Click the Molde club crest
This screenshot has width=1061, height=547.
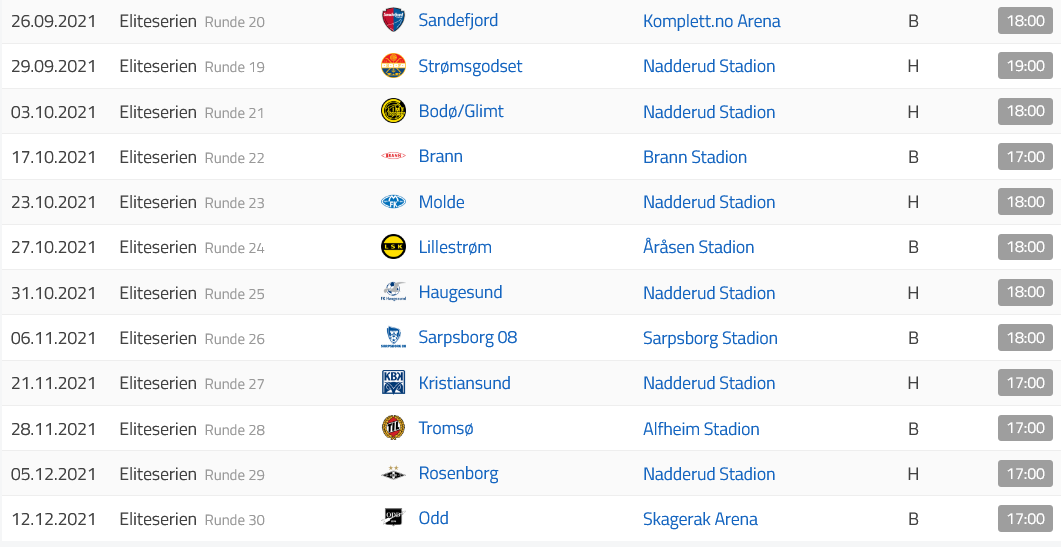[393, 202]
